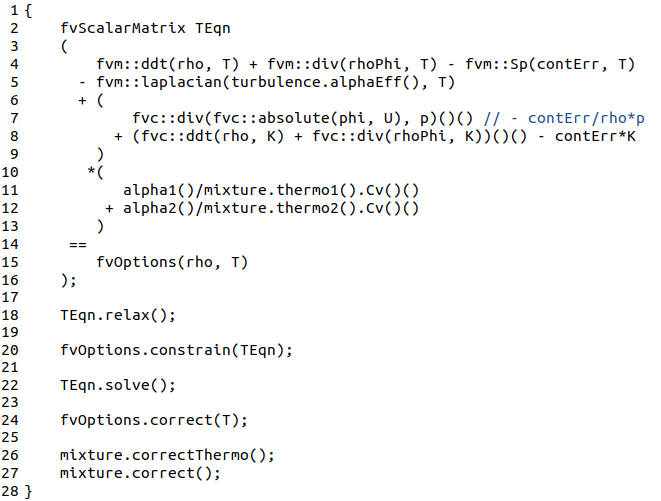Click fvm::ddt(rho, T) term

pyautogui.click(x=168, y=64)
